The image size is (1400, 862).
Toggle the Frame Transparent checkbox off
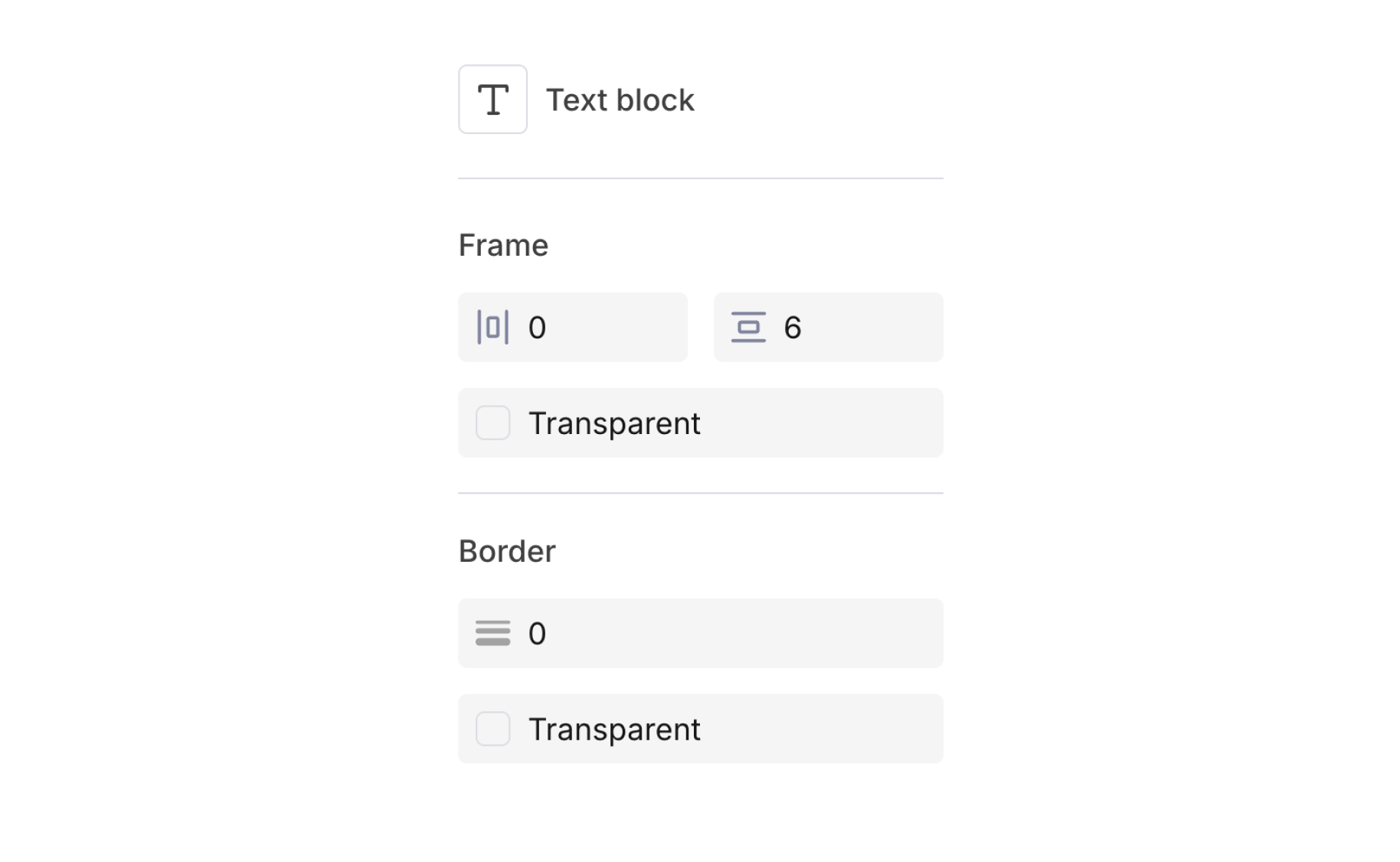(x=493, y=423)
